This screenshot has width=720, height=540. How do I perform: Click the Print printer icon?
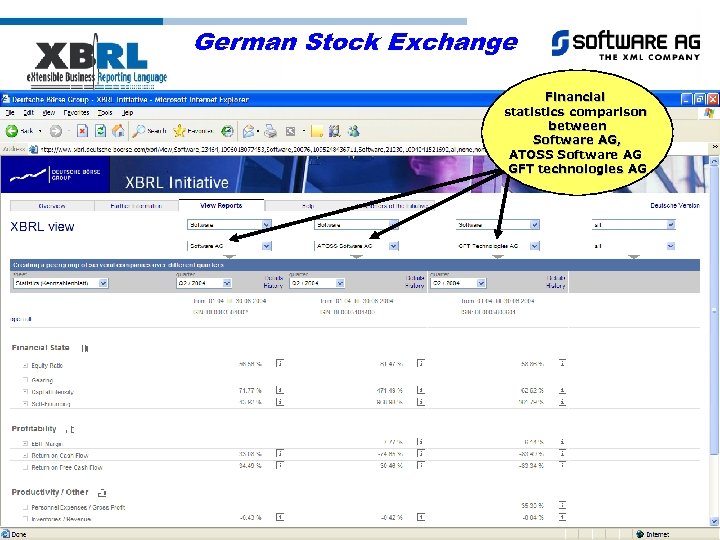click(270, 131)
